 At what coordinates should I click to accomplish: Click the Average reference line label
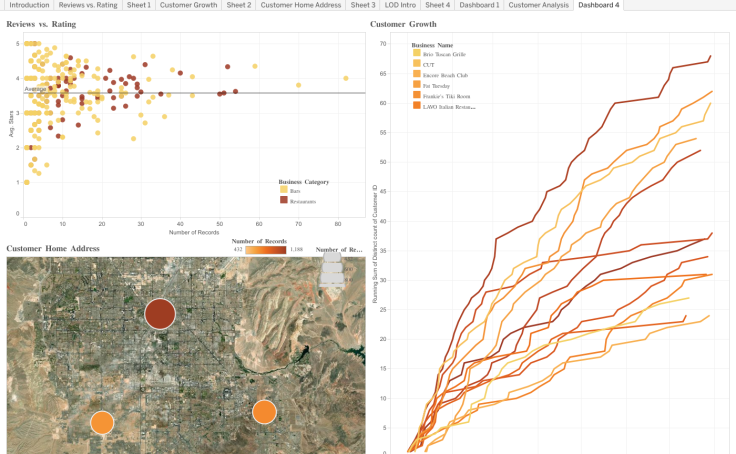point(36,90)
